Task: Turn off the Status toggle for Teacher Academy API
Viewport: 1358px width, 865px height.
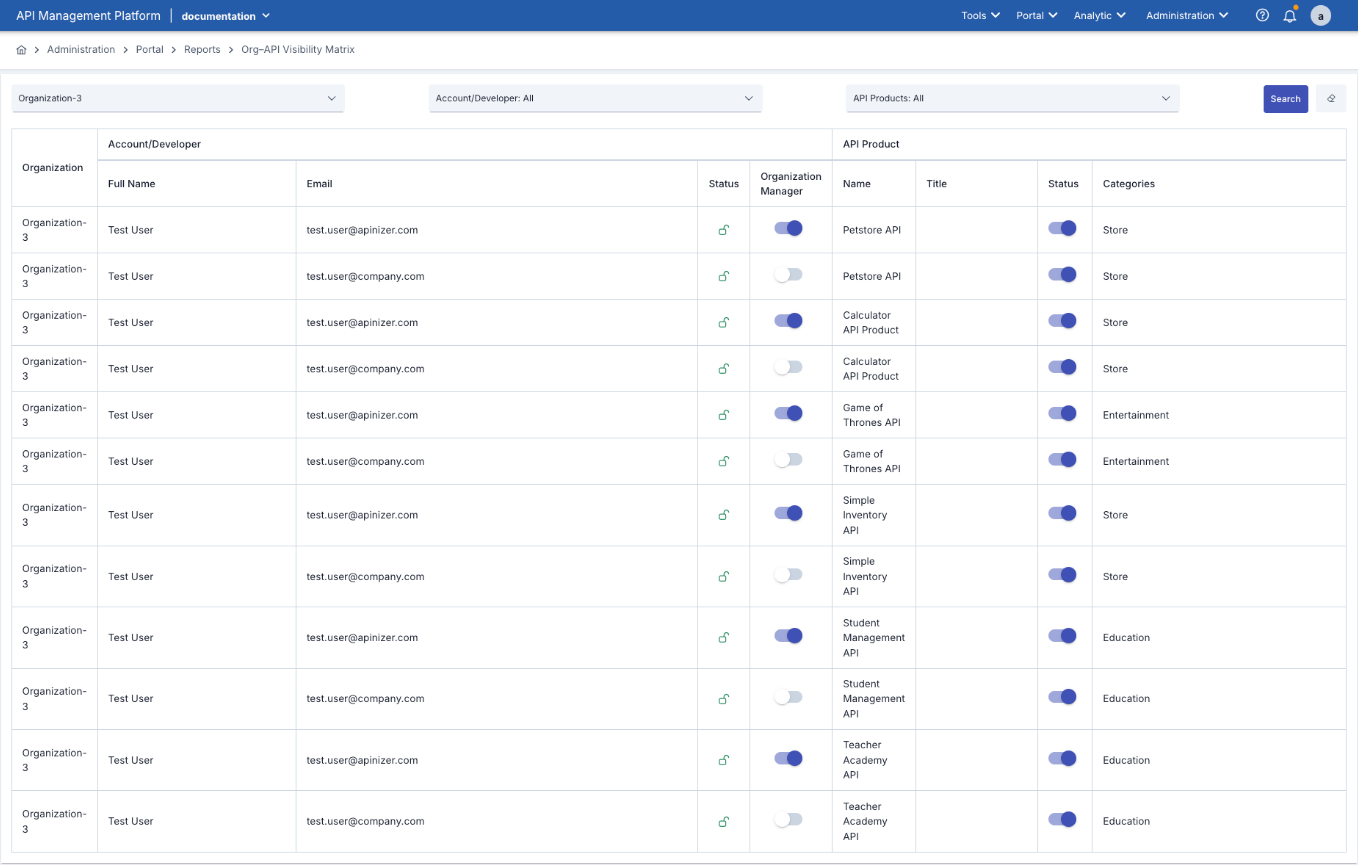Action: (1062, 759)
